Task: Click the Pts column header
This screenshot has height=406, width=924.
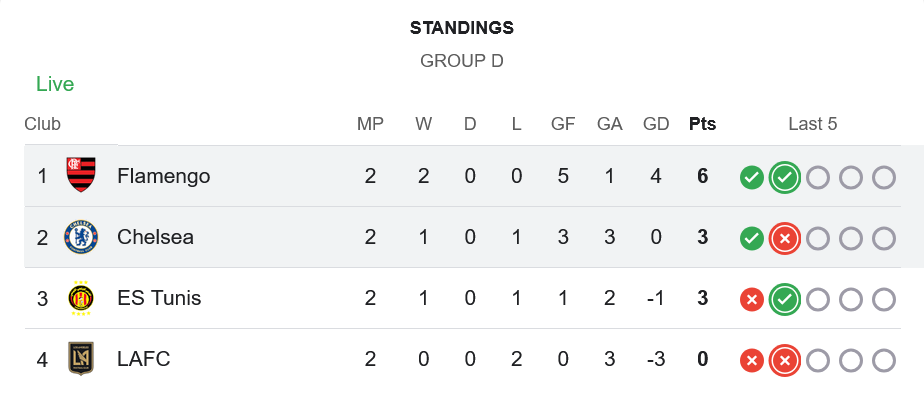Action: [702, 124]
